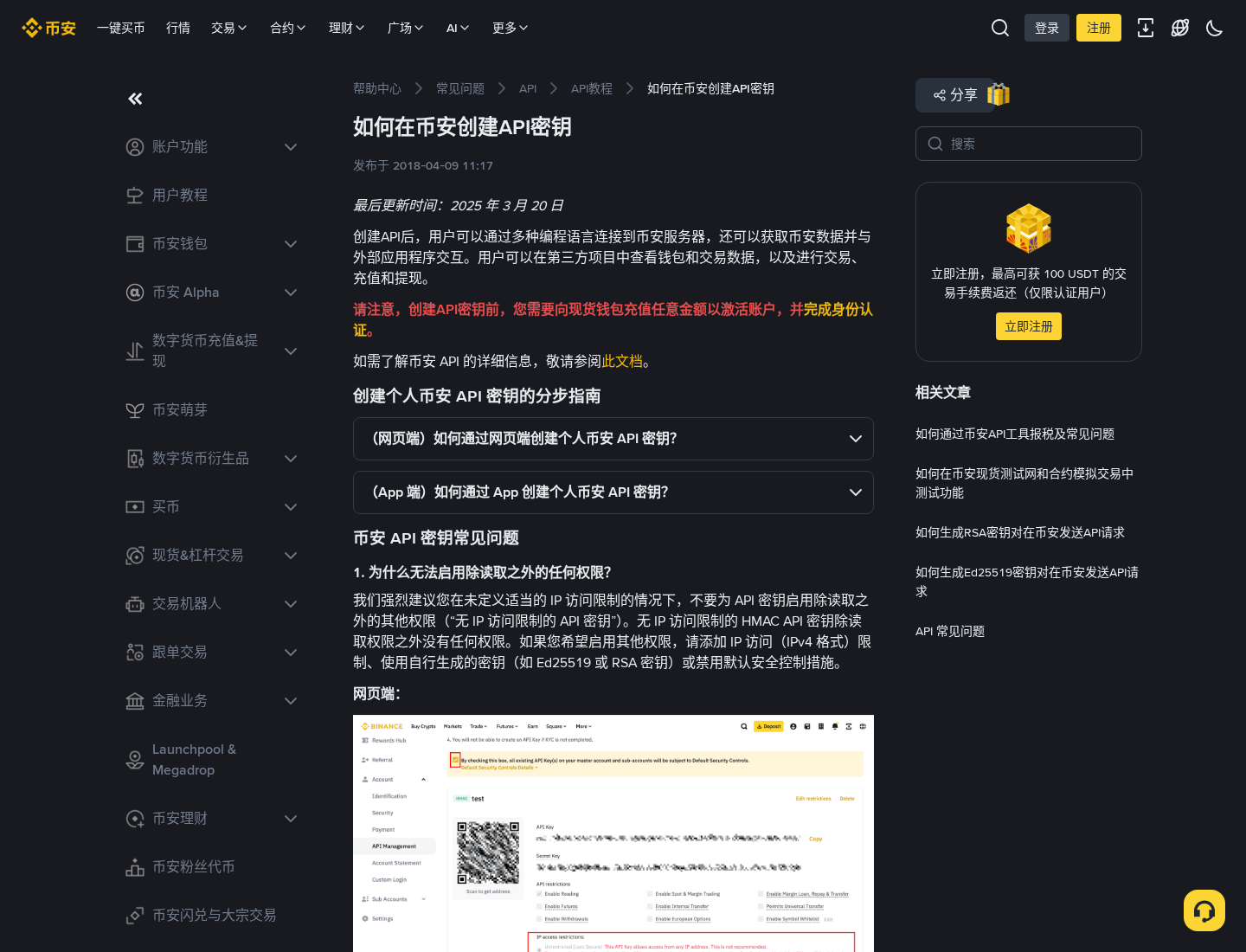The width and height of the screenshot is (1246, 952).
Task: Expand the App 端 API key guide accordion
Action: 613,492
